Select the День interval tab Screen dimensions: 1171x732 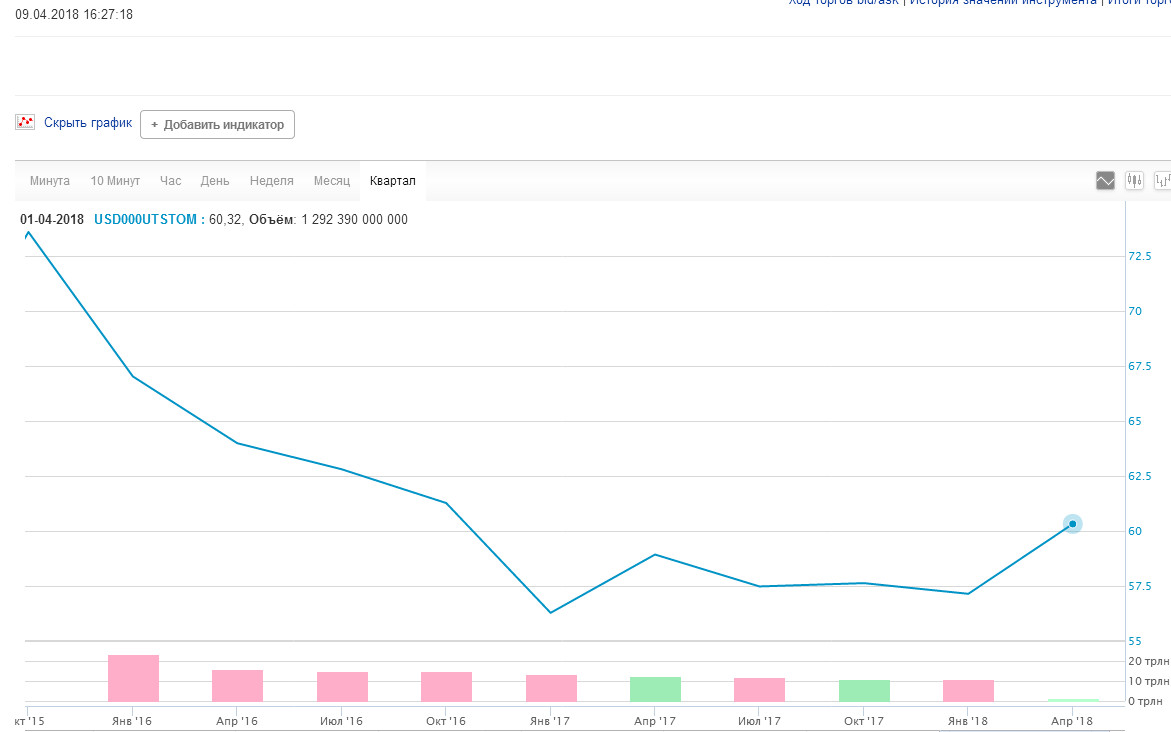pyautogui.click(x=214, y=181)
